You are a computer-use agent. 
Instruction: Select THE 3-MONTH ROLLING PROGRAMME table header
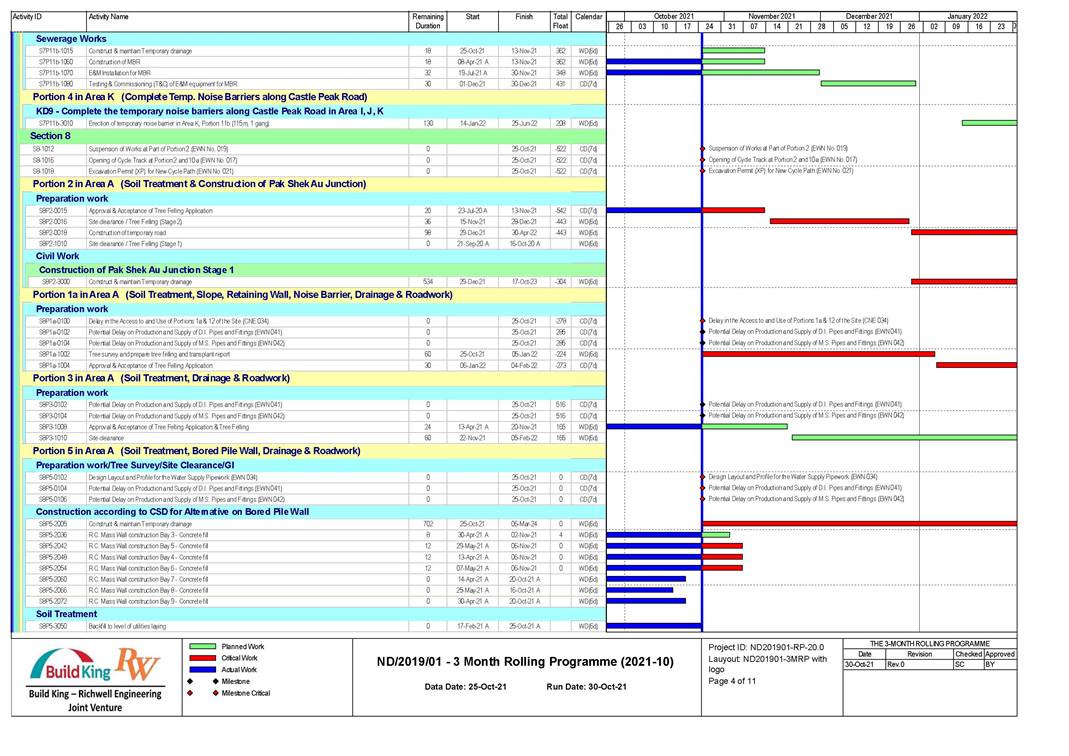tap(930, 644)
